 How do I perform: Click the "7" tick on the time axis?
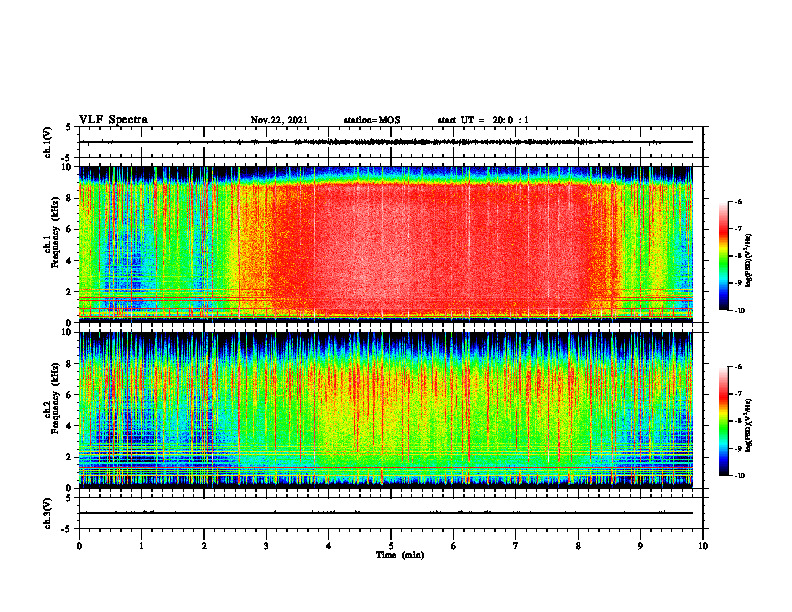[x=516, y=546]
